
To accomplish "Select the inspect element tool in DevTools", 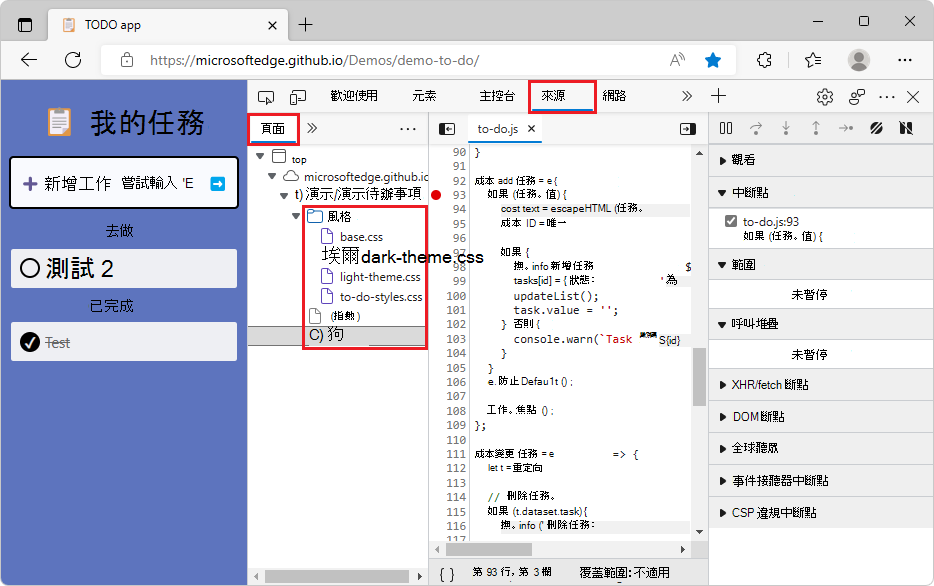I will [x=265, y=96].
